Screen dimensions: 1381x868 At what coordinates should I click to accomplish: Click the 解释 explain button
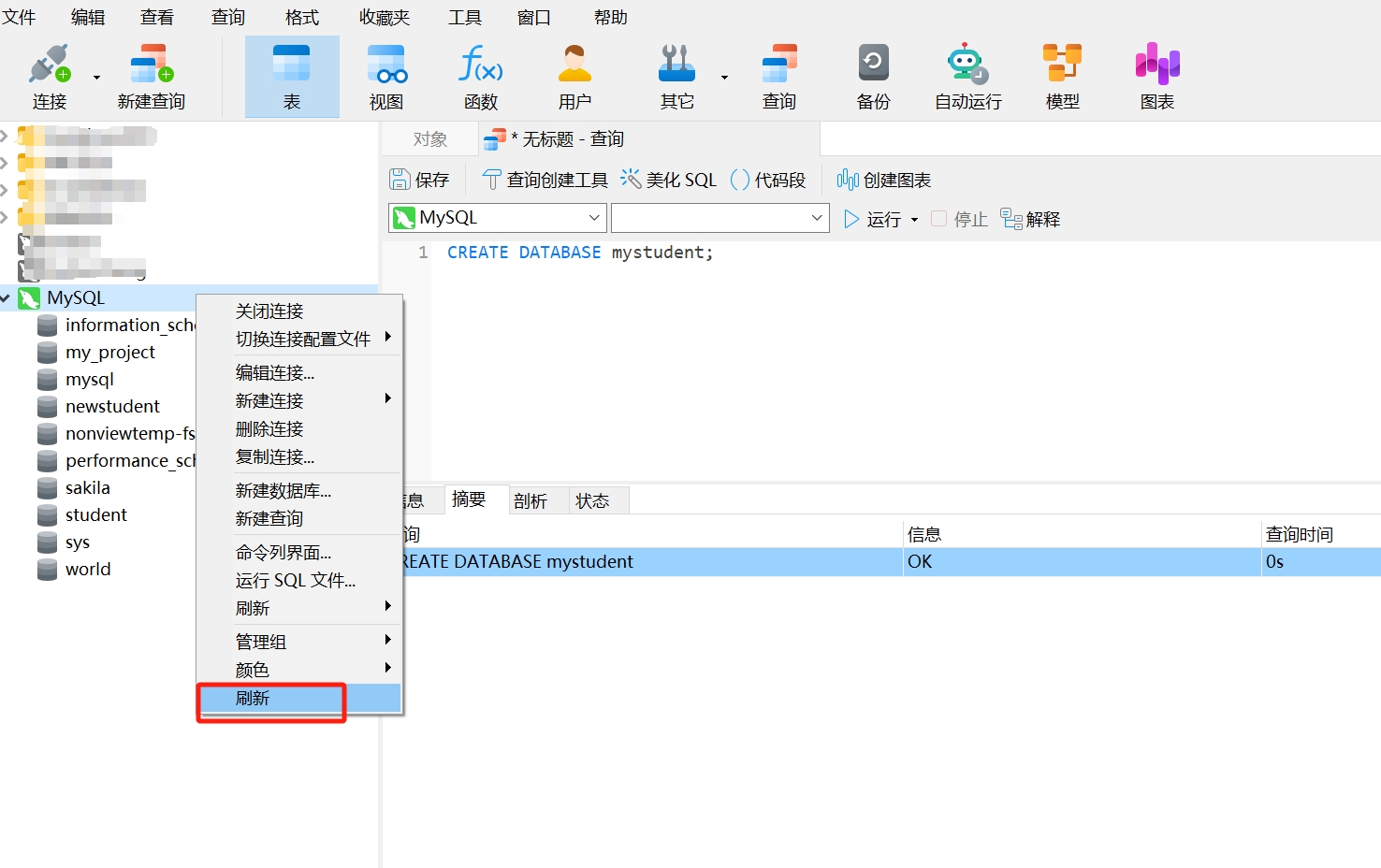coord(1030,219)
